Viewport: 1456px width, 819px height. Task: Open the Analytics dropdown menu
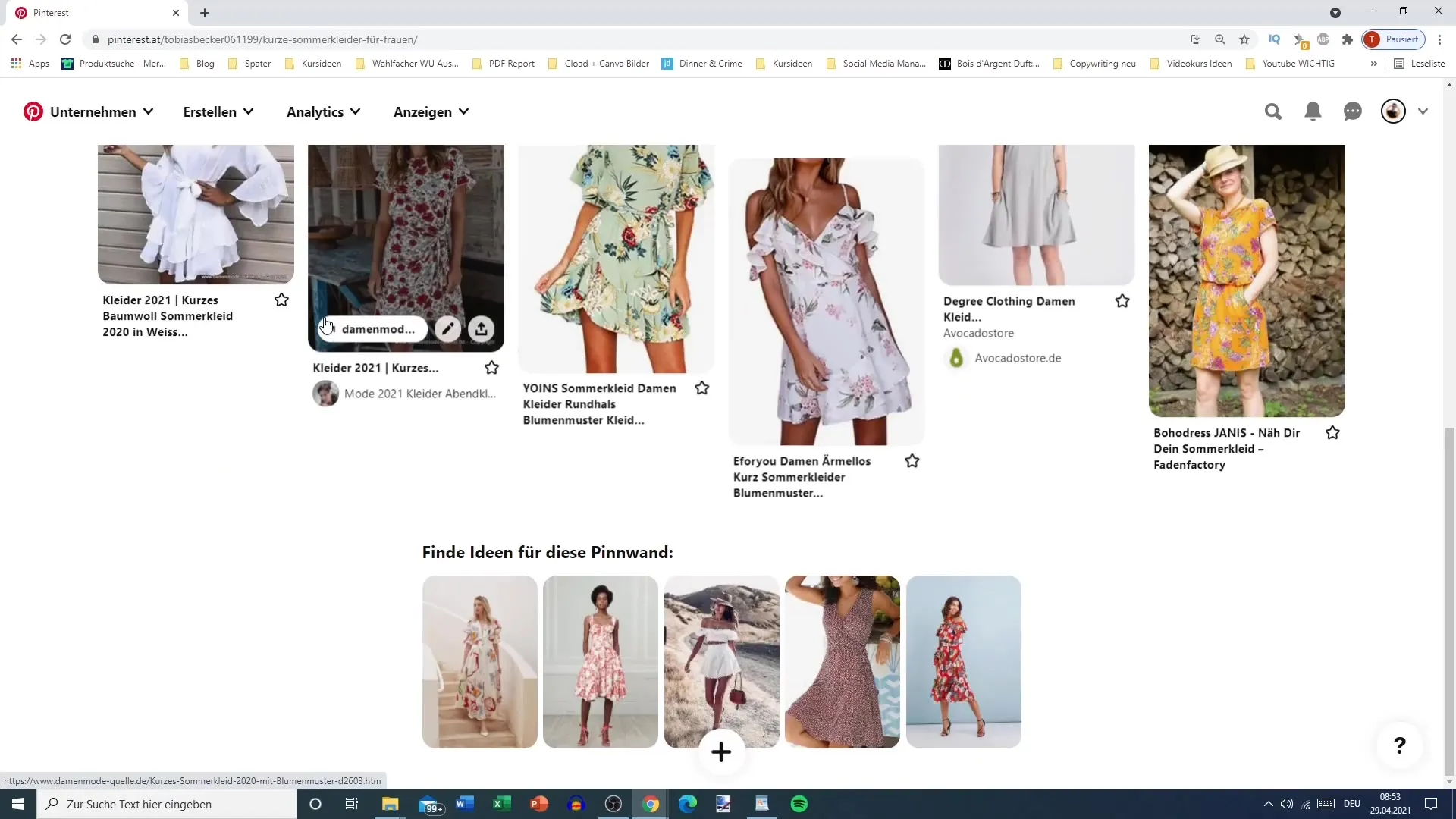tap(322, 111)
